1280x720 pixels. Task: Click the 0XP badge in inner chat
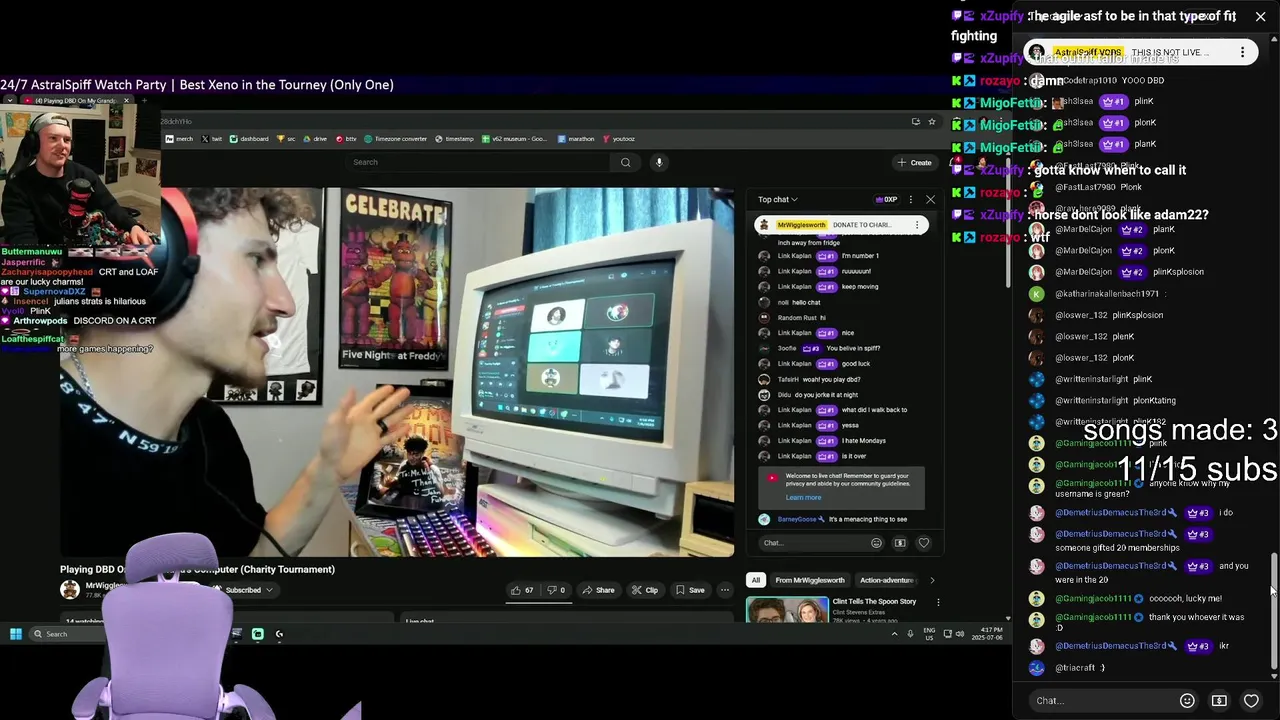point(886,199)
